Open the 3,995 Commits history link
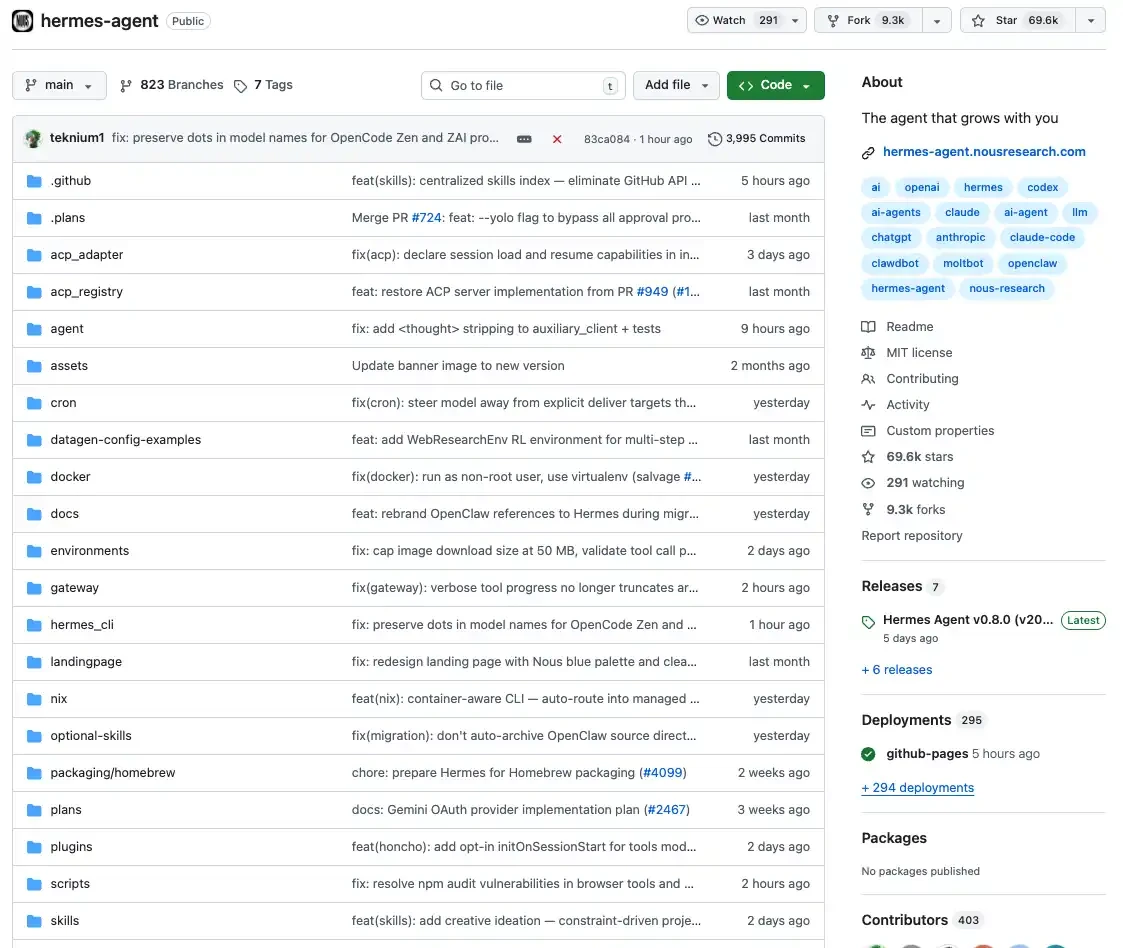The image size is (1123, 948). pyautogui.click(x=756, y=139)
